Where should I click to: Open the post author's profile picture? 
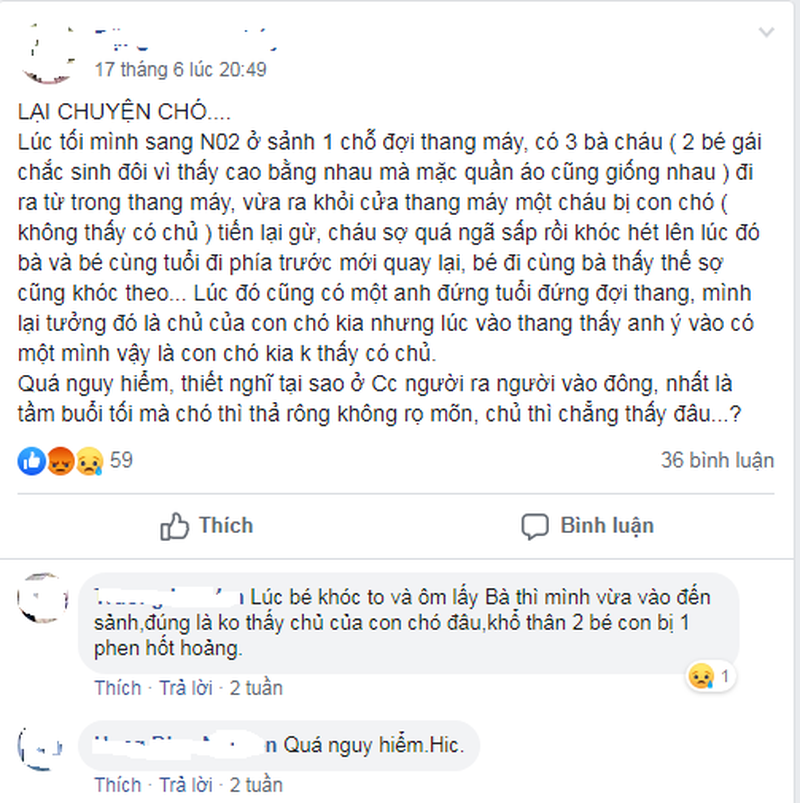(48, 53)
